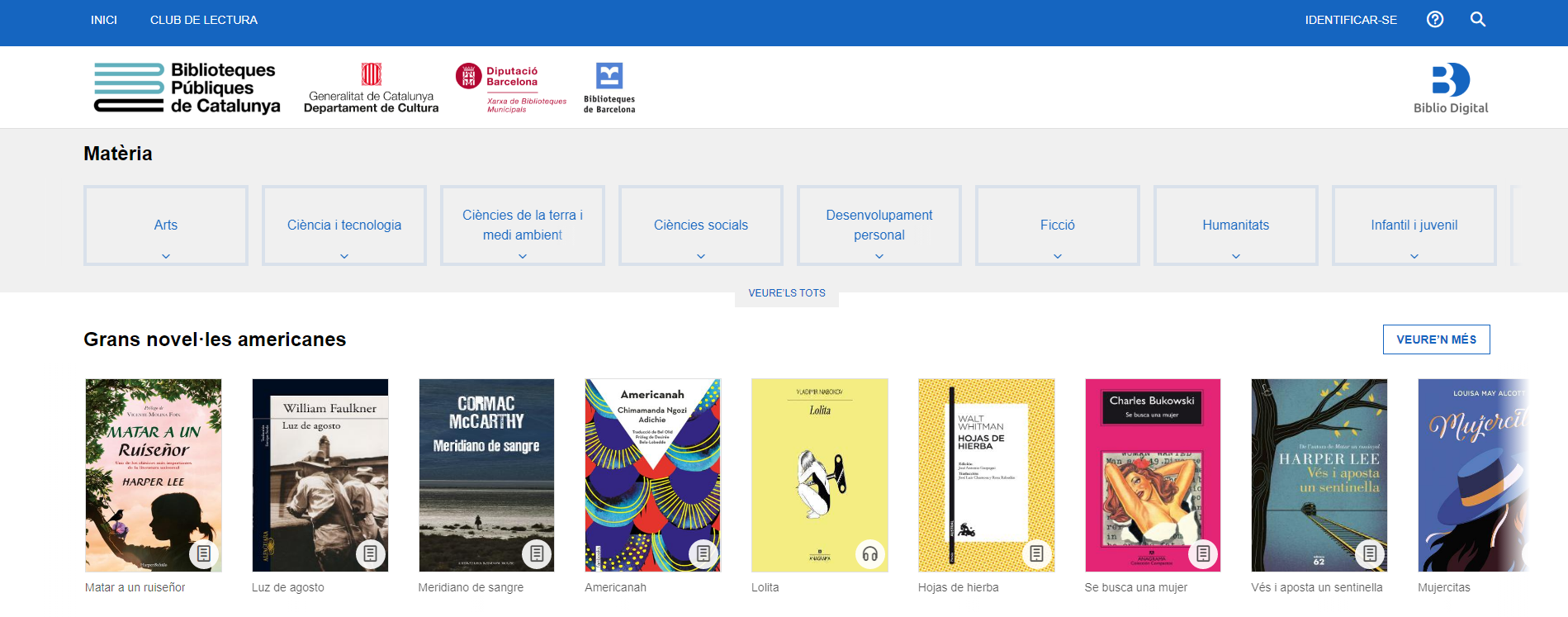Select the Lolita book cover
1568x617 pixels.
(820, 475)
